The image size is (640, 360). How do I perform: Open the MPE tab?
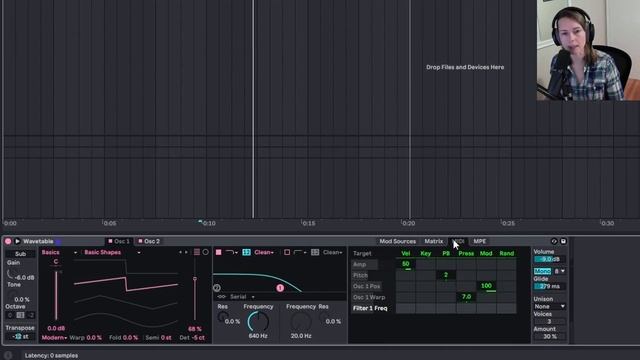tap(480, 241)
